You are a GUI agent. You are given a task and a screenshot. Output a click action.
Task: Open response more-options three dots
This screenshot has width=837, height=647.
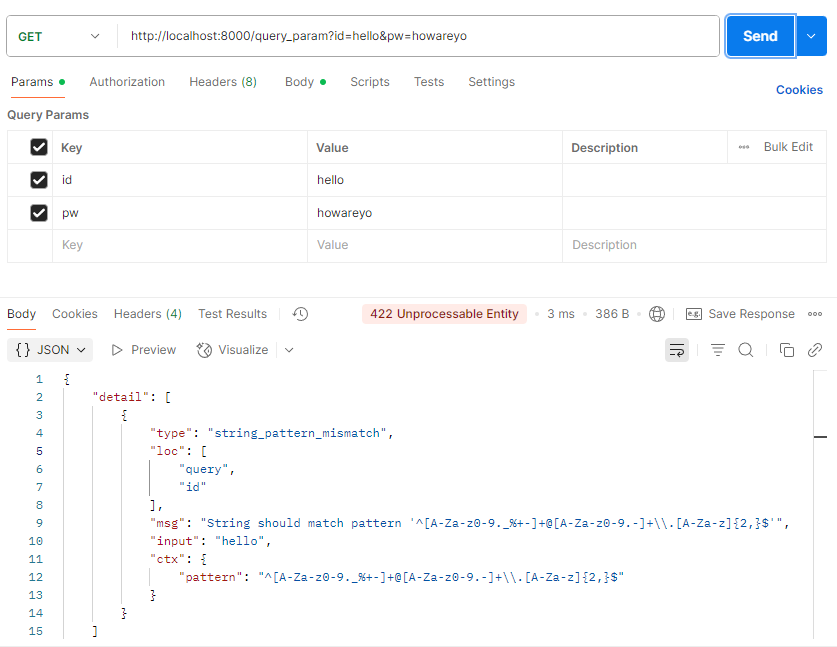click(x=815, y=314)
